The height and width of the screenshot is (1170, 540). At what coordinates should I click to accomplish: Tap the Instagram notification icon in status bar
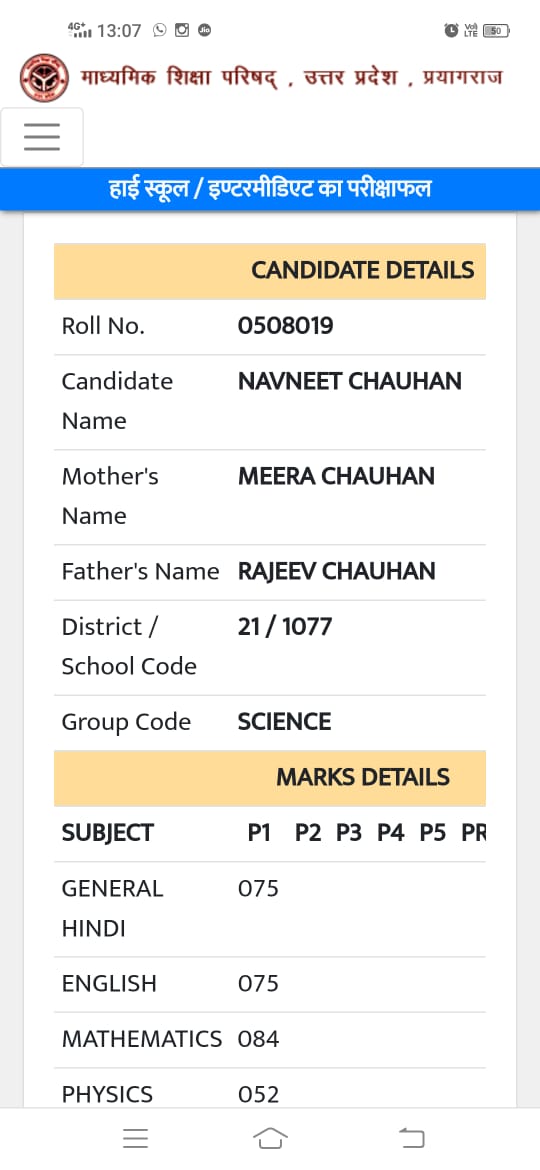(x=182, y=31)
